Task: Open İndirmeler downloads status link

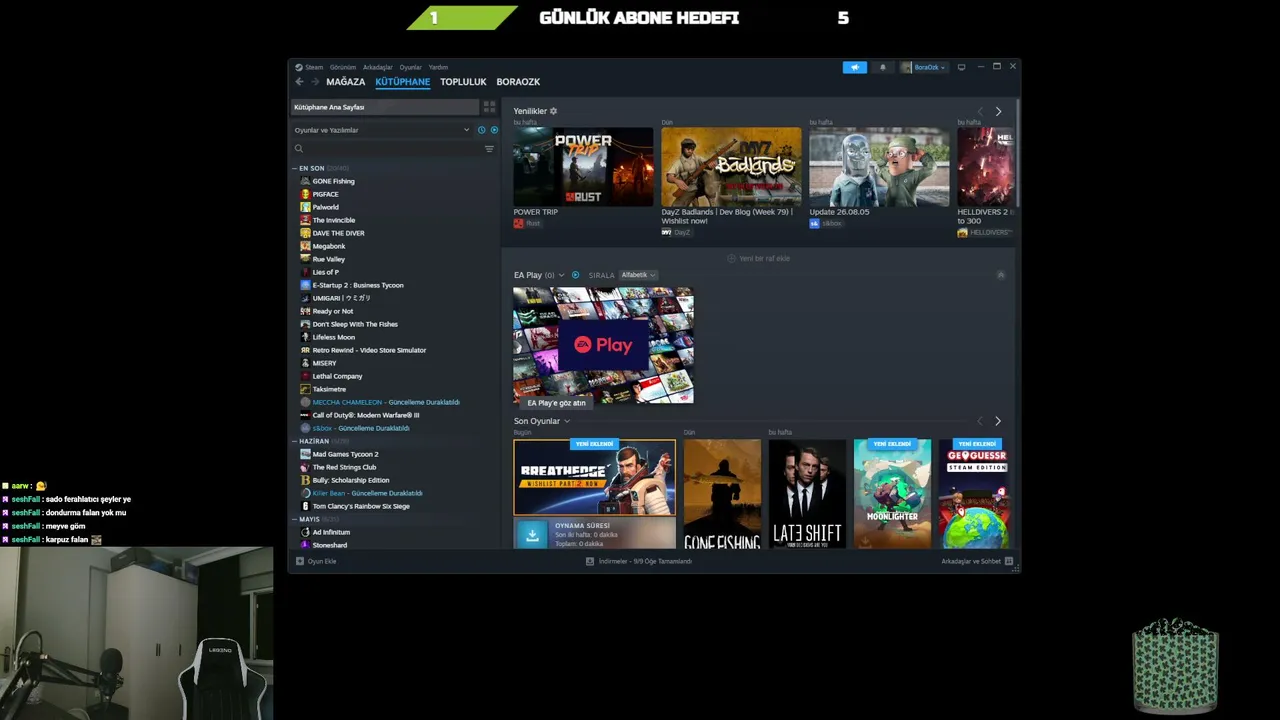Action: [639, 561]
